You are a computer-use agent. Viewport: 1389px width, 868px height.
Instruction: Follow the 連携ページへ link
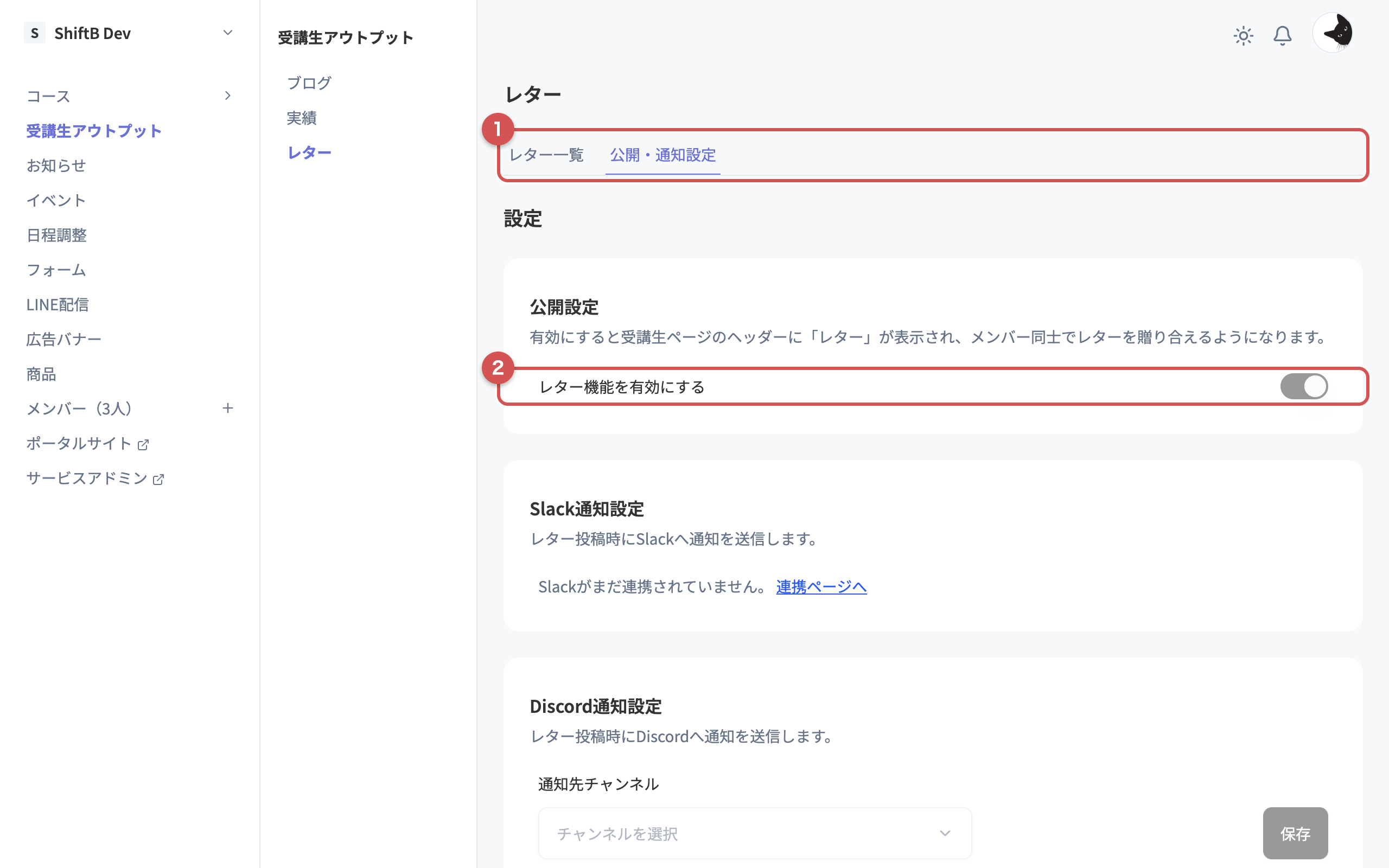click(821, 586)
